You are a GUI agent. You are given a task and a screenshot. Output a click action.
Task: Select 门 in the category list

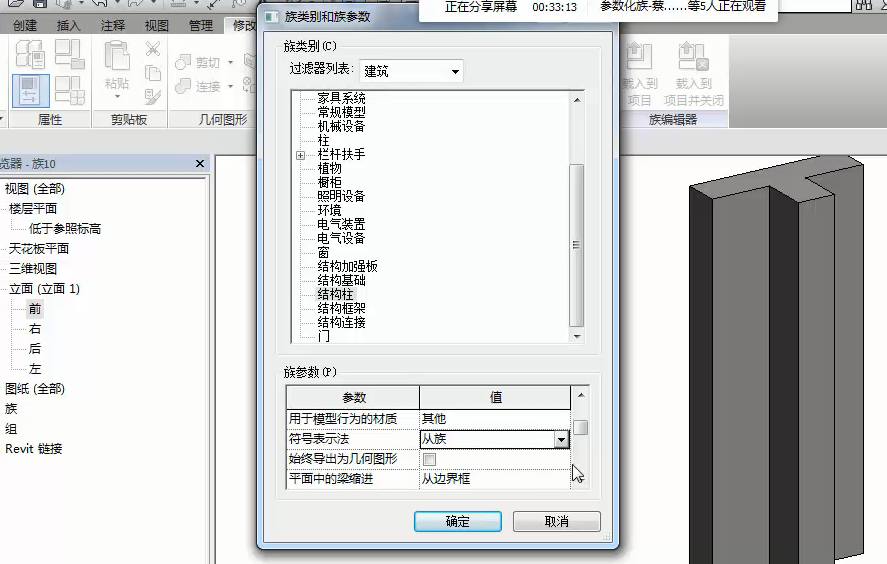point(323,337)
